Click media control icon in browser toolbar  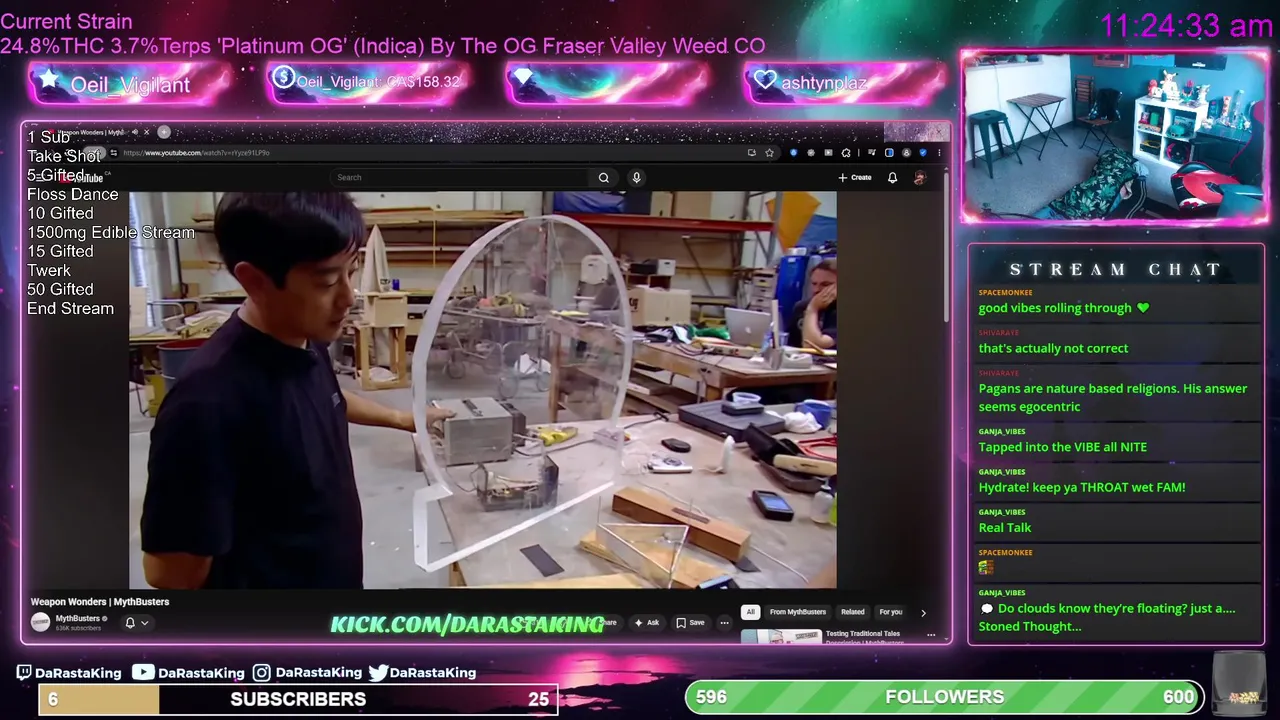(x=872, y=153)
